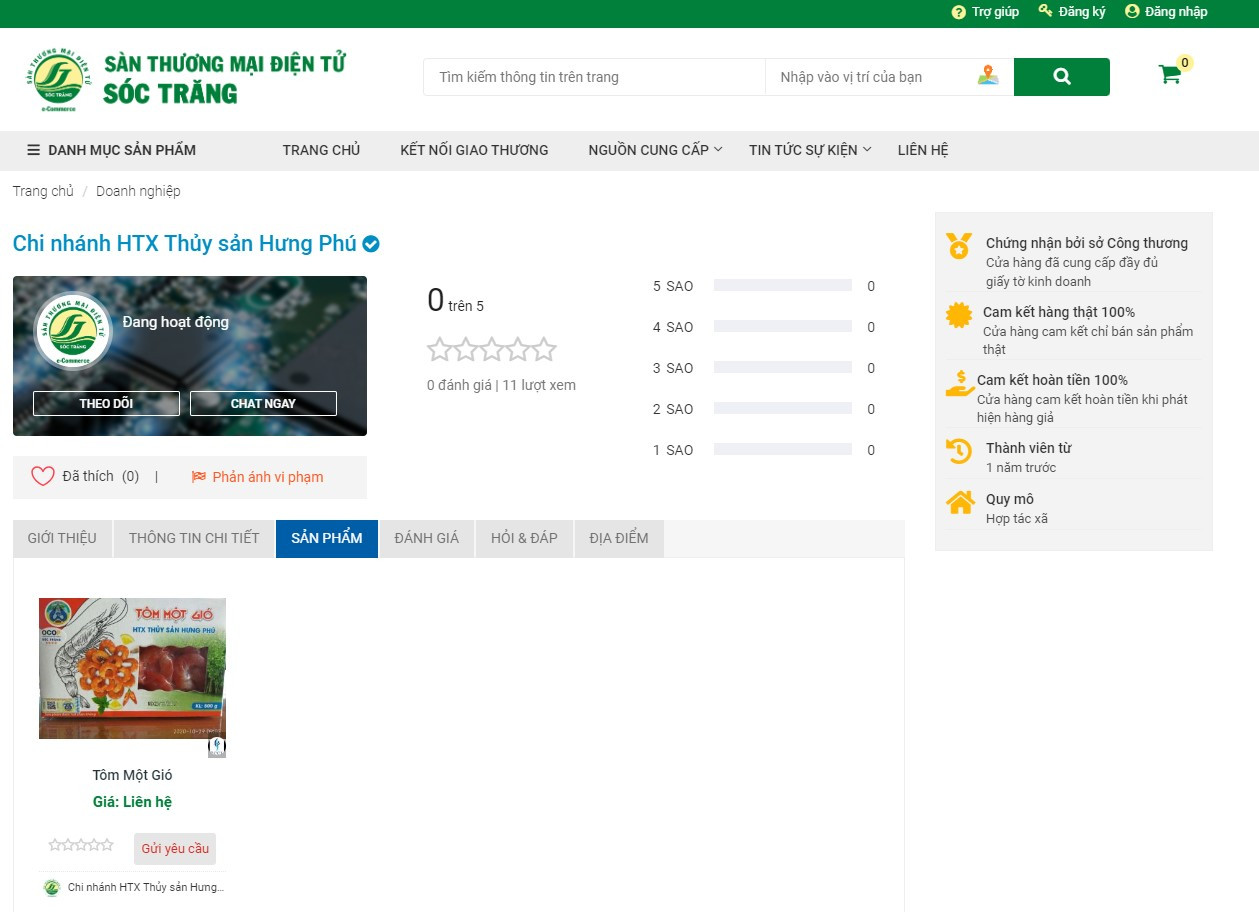Open the Tôm Một Gió product image
1259x912 pixels.
click(132, 669)
